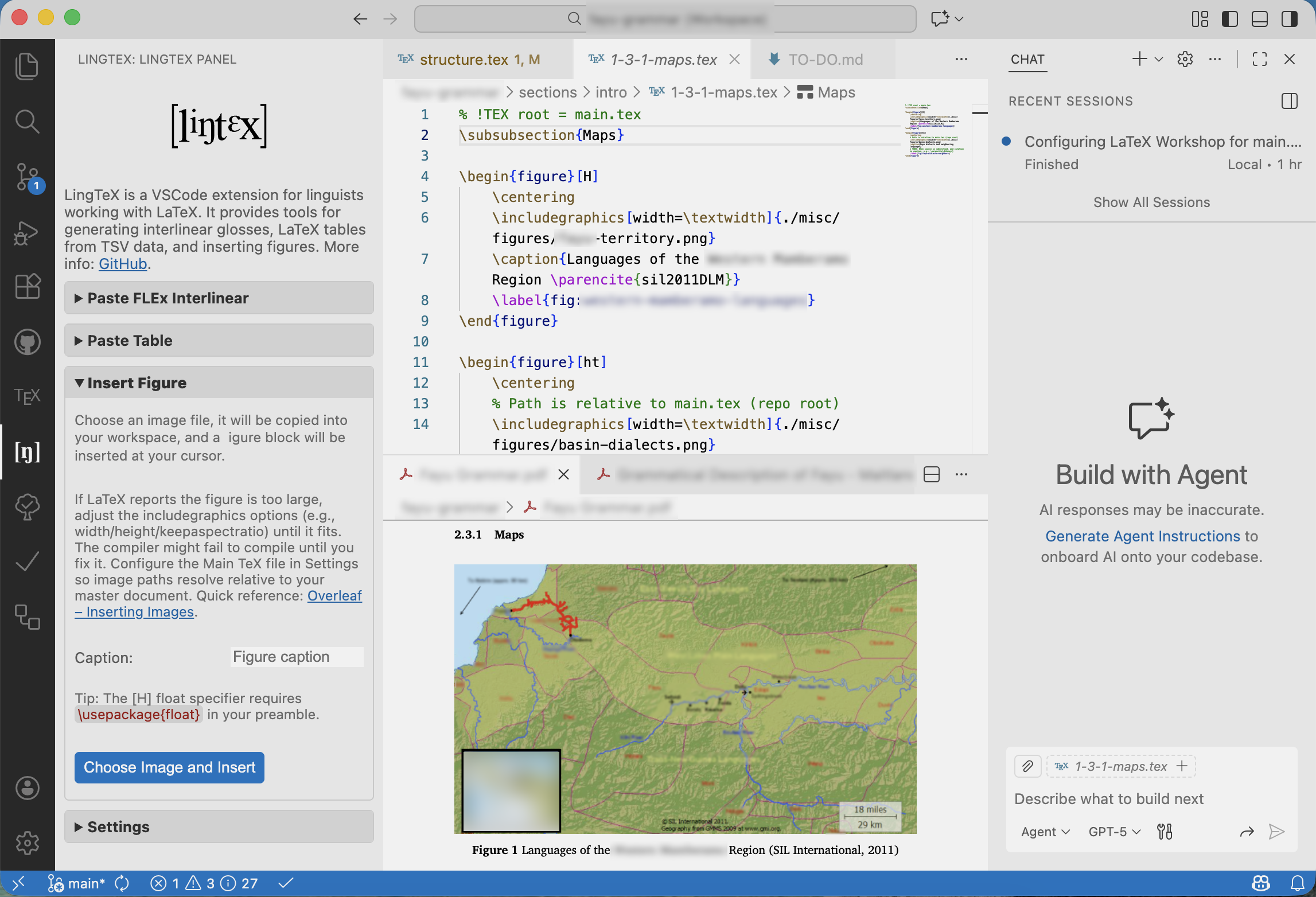The height and width of the screenshot is (897, 1316).
Task: Open tool configuration via the tools icon in chat
Action: tap(1165, 832)
